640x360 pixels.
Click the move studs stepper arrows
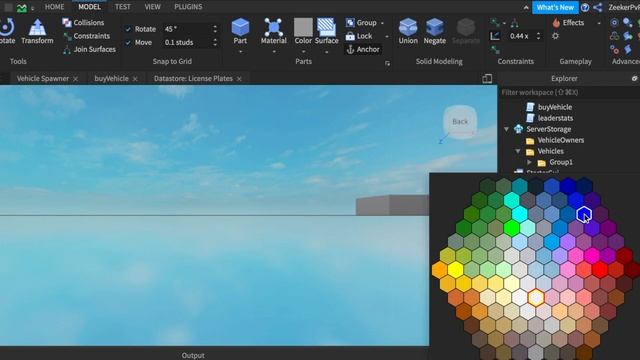(x=215, y=42)
